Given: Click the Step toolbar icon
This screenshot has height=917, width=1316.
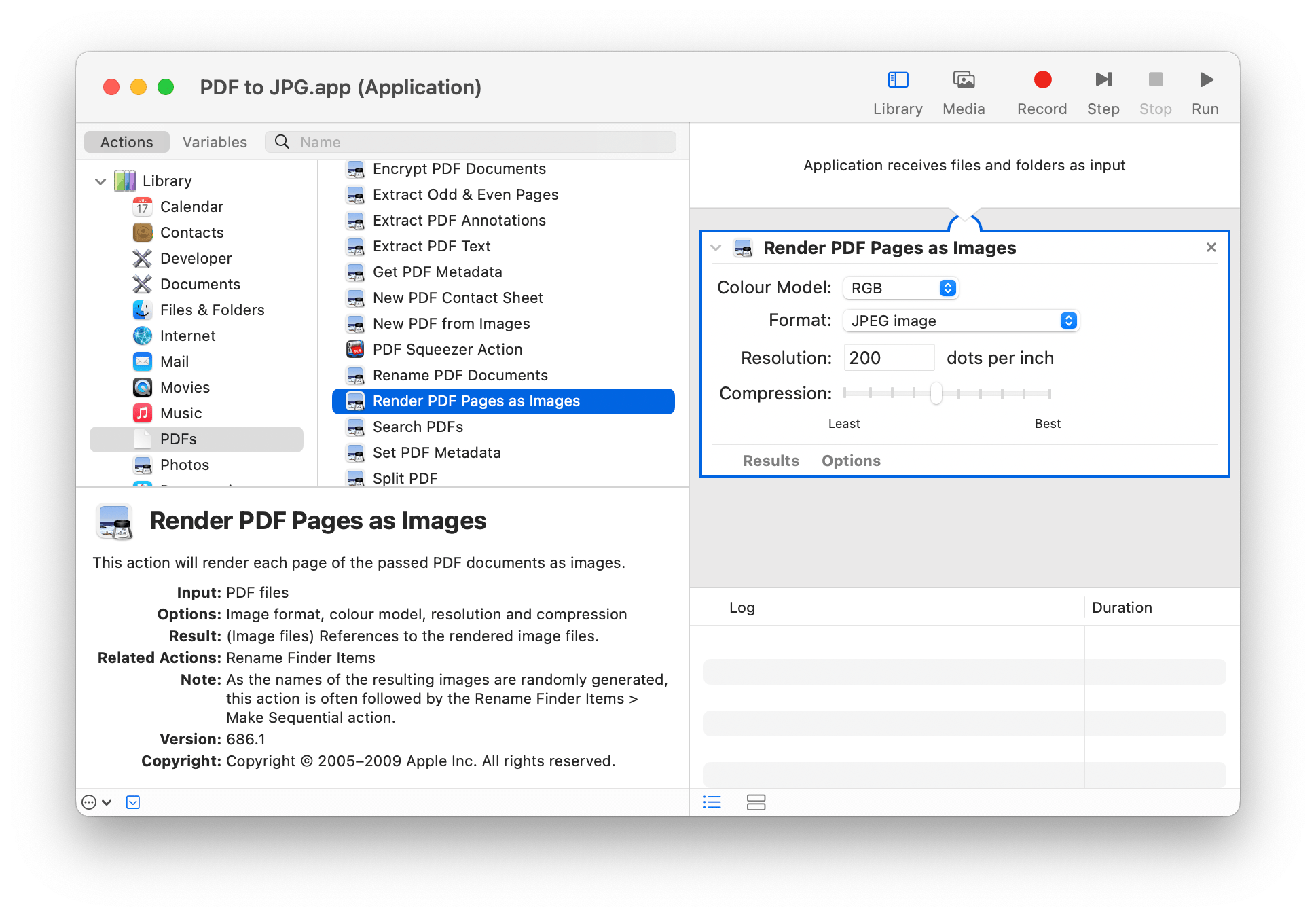Looking at the screenshot, I should [x=1103, y=80].
